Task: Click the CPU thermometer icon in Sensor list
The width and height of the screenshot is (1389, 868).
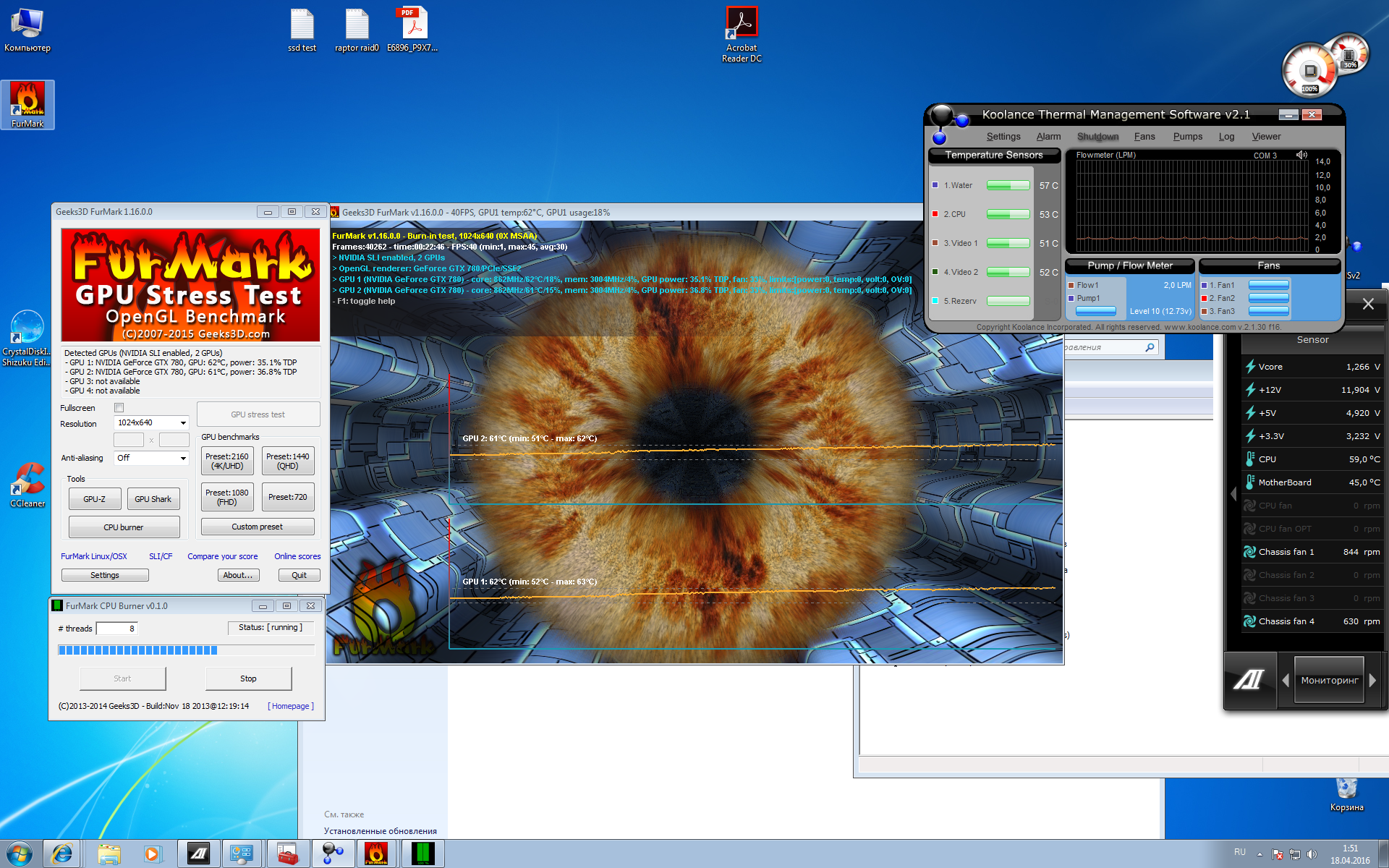Action: coord(1249,459)
